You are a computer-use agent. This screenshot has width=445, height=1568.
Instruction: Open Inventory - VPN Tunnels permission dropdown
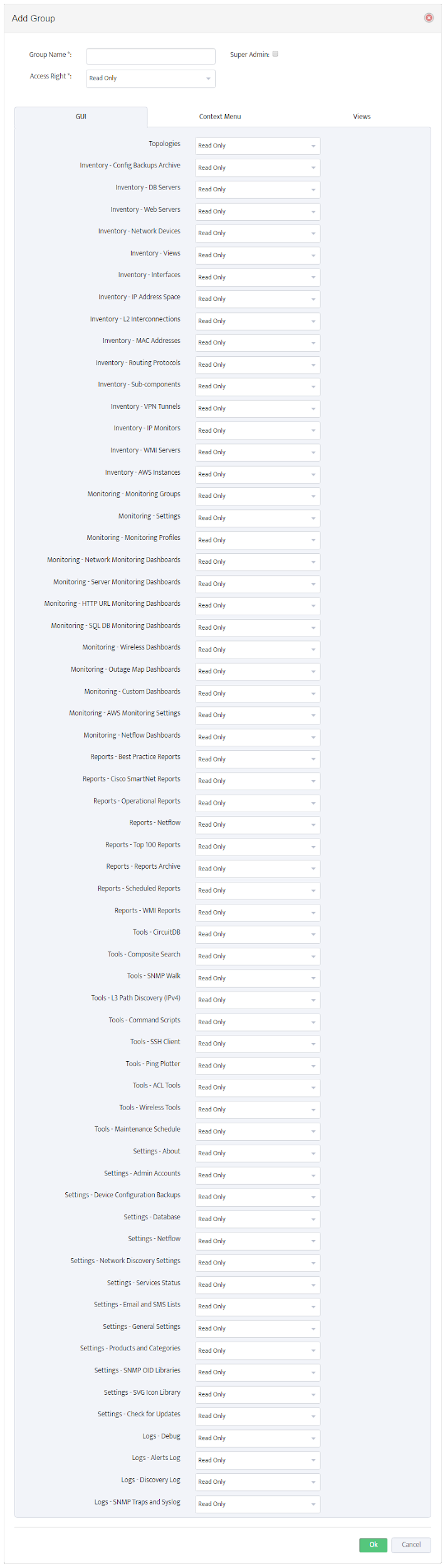pyautogui.click(x=258, y=408)
